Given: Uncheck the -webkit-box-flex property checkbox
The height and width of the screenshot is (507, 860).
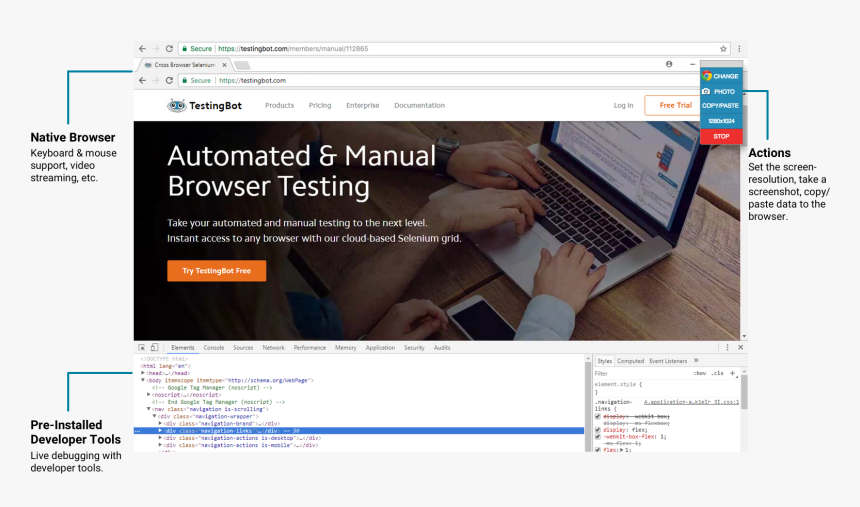Looking at the screenshot, I should tap(598, 437).
